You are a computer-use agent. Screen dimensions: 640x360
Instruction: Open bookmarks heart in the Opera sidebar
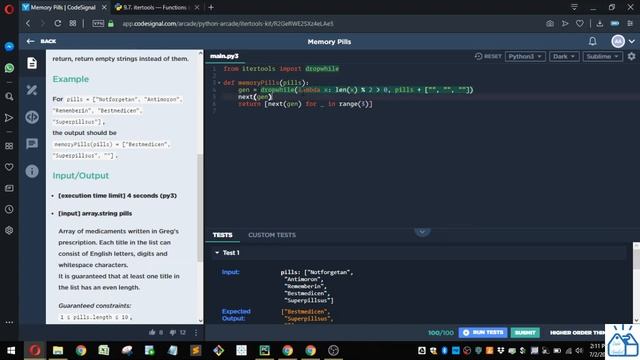(x=9, y=167)
